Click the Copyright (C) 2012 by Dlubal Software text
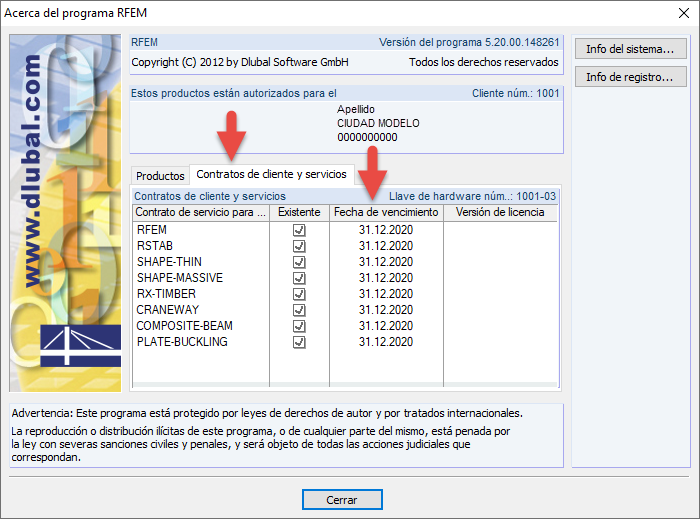Viewport: 700px width, 519px height. (240, 62)
